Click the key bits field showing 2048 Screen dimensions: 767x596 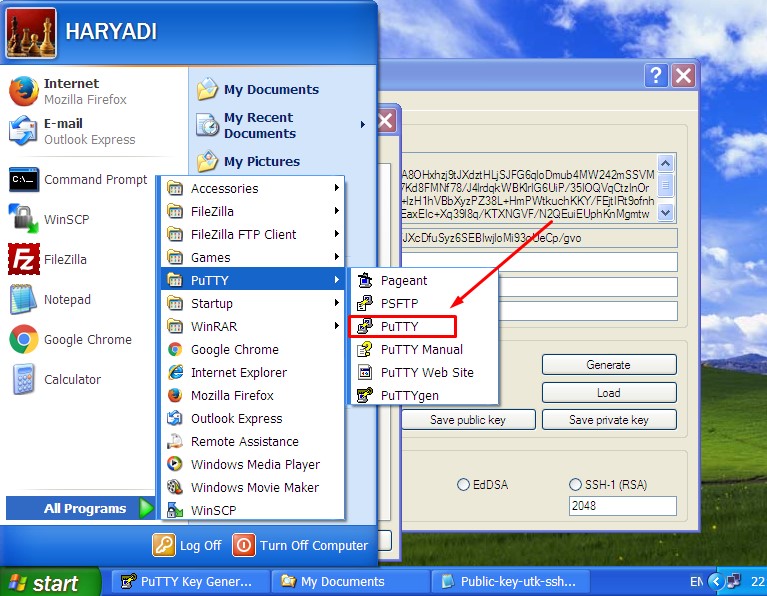click(621, 506)
